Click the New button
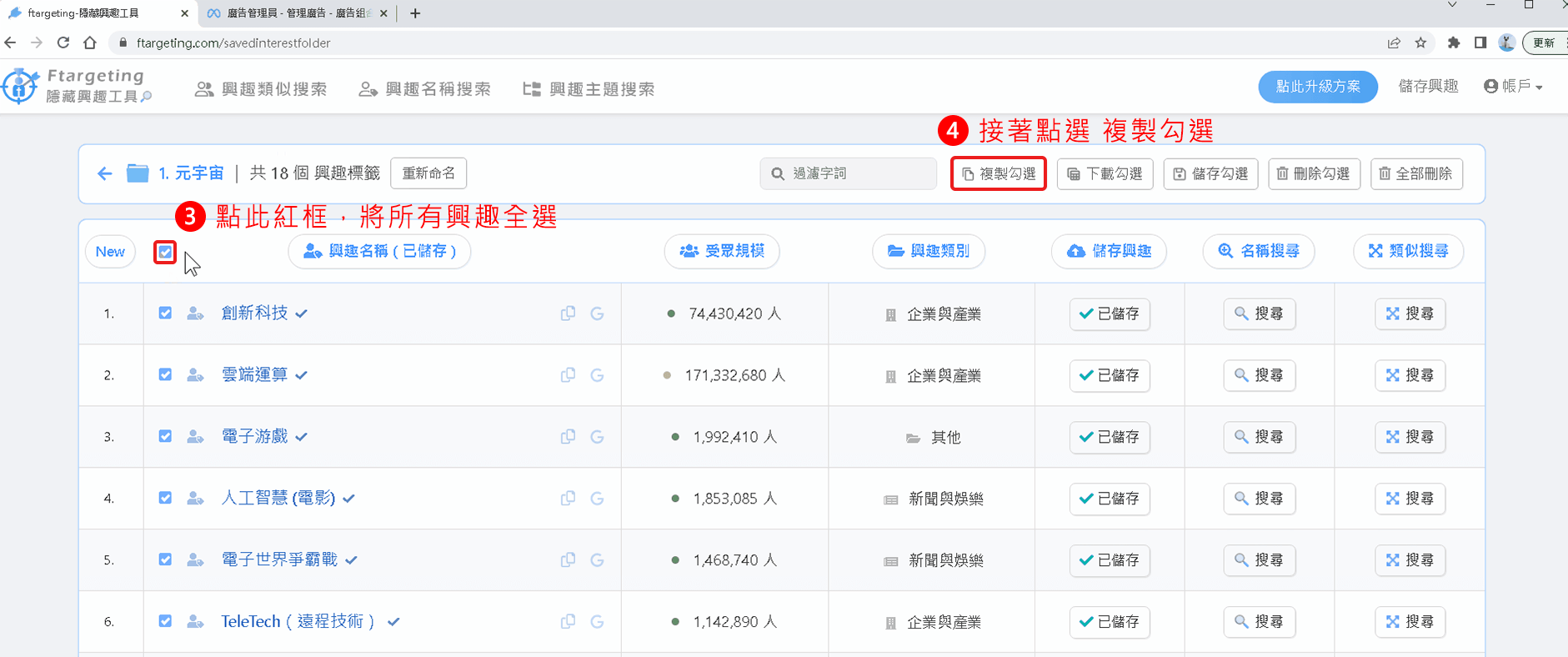1568x657 pixels. point(110,252)
